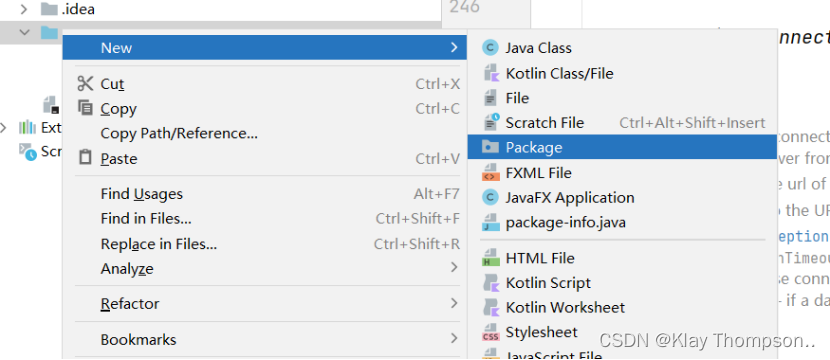Screen dimensions: 830x360
Task: Click the package-info.java icon
Action: pyautogui.click(x=490, y=222)
